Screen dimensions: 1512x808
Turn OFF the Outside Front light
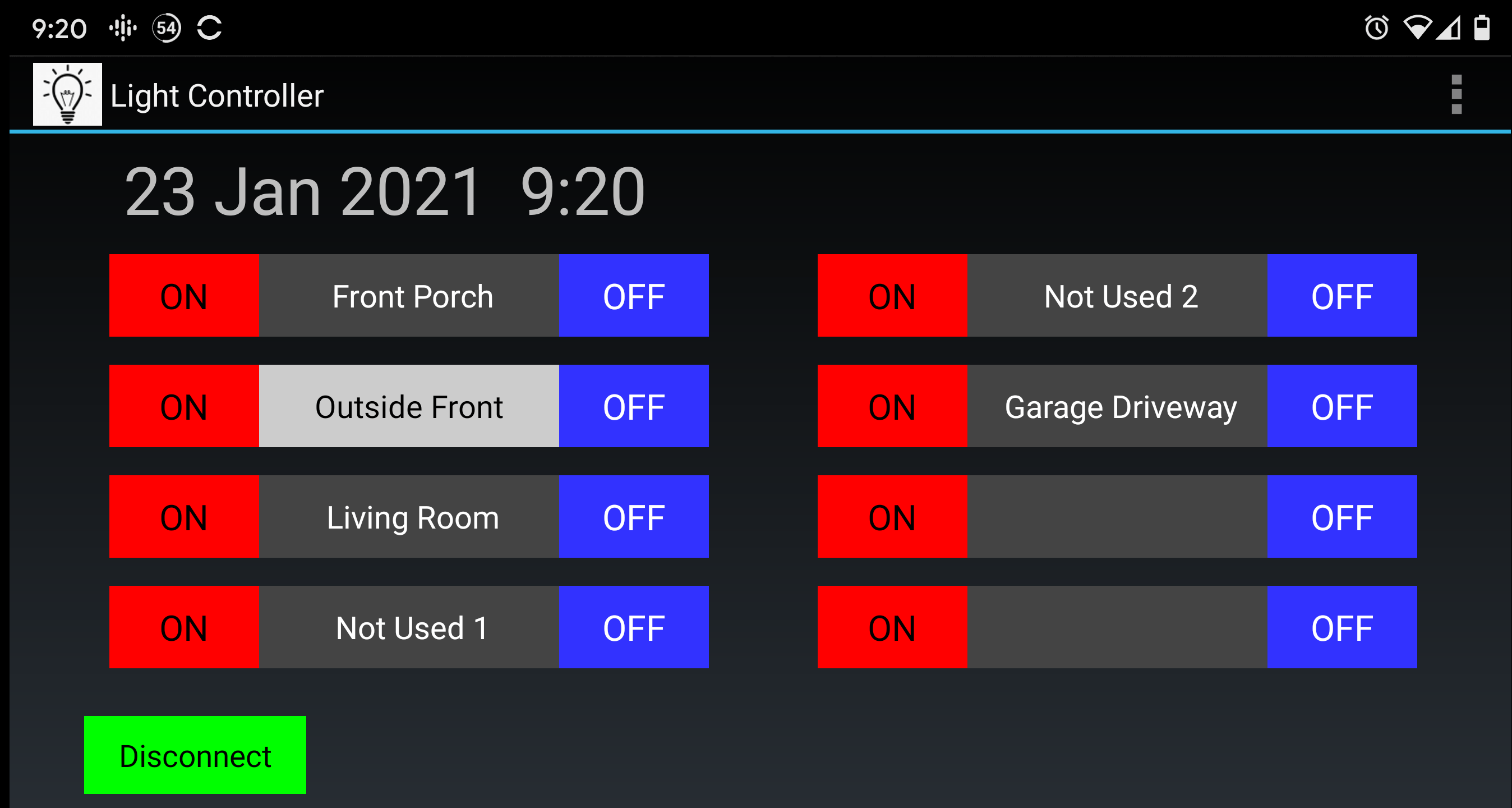(x=634, y=406)
